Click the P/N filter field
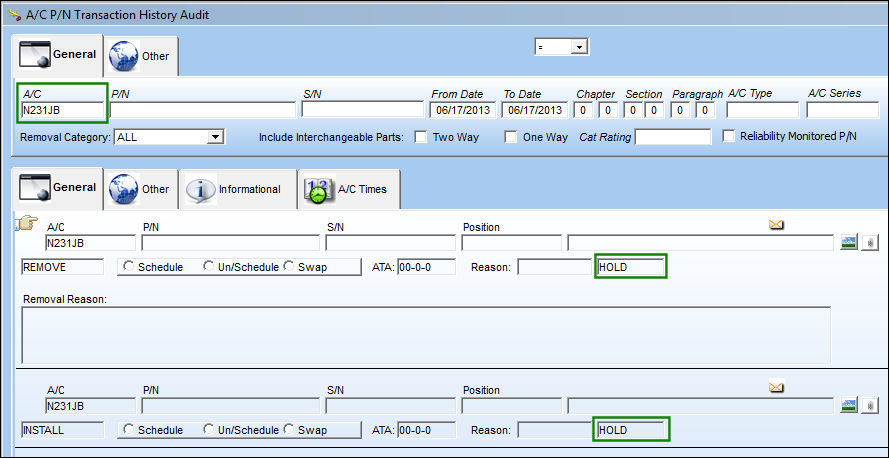The image size is (889, 458). [x=203, y=110]
